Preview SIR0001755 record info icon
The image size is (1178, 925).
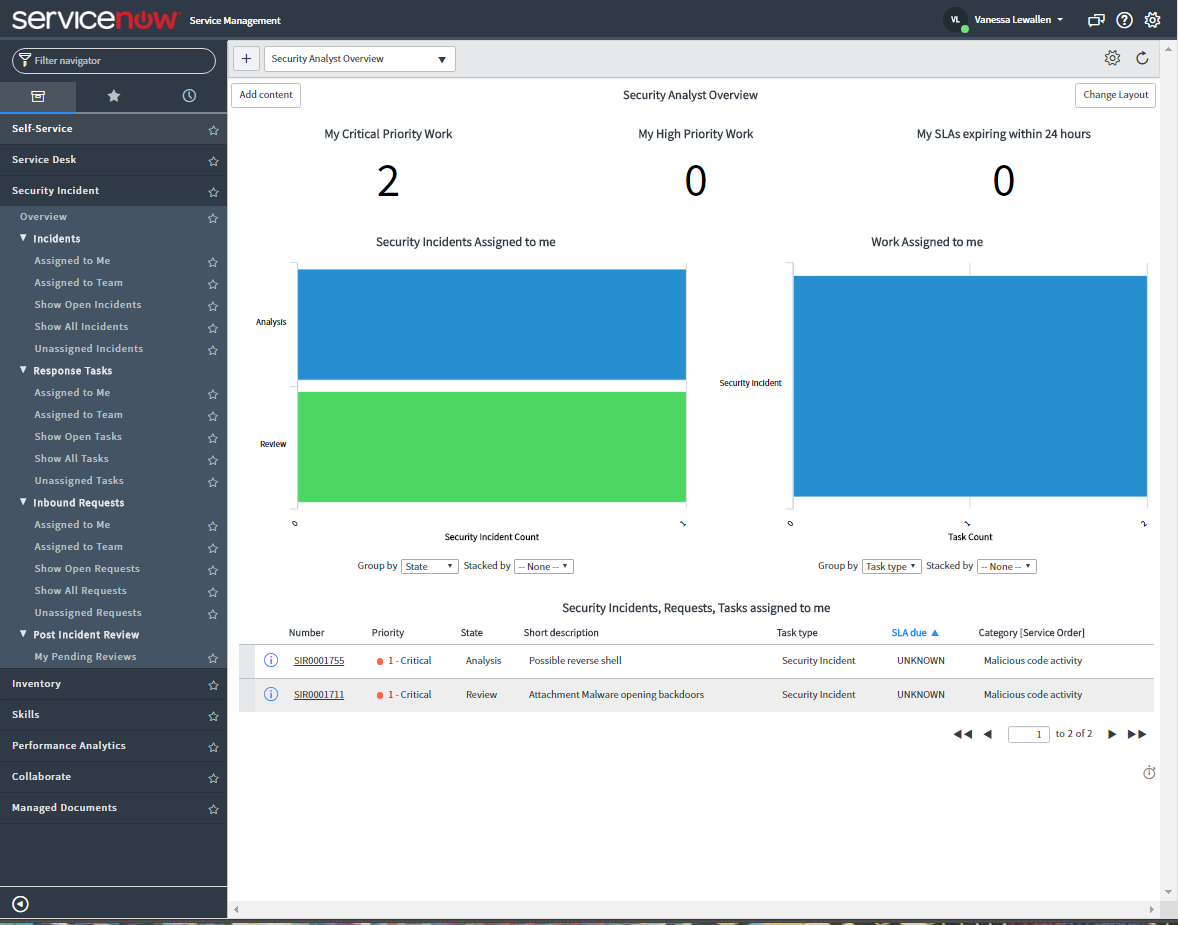click(271, 660)
